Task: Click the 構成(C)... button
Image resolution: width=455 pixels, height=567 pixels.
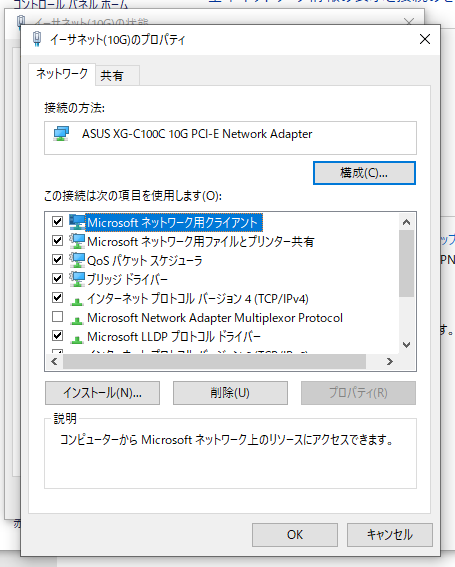Action: click(x=364, y=173)
